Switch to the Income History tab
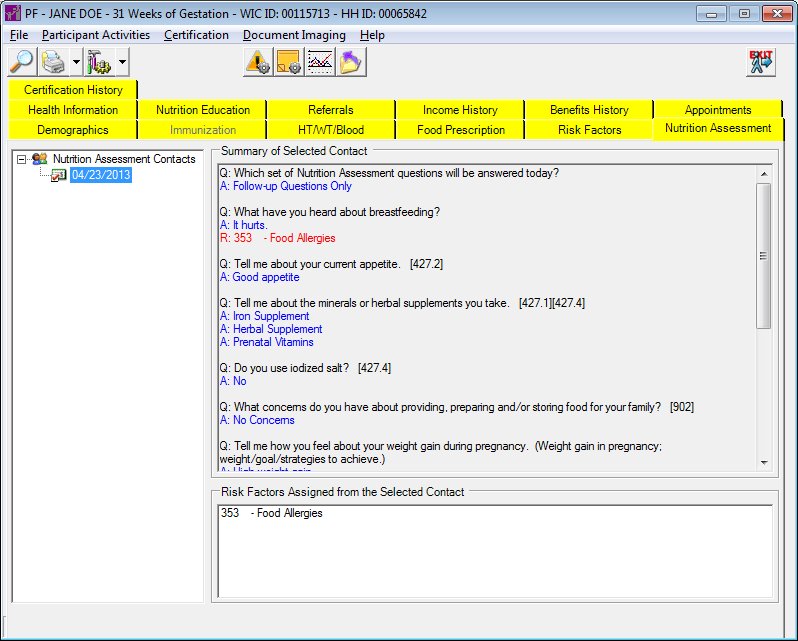Image resolution: width=798 pixels, height=641 pixels. [460, 110]
